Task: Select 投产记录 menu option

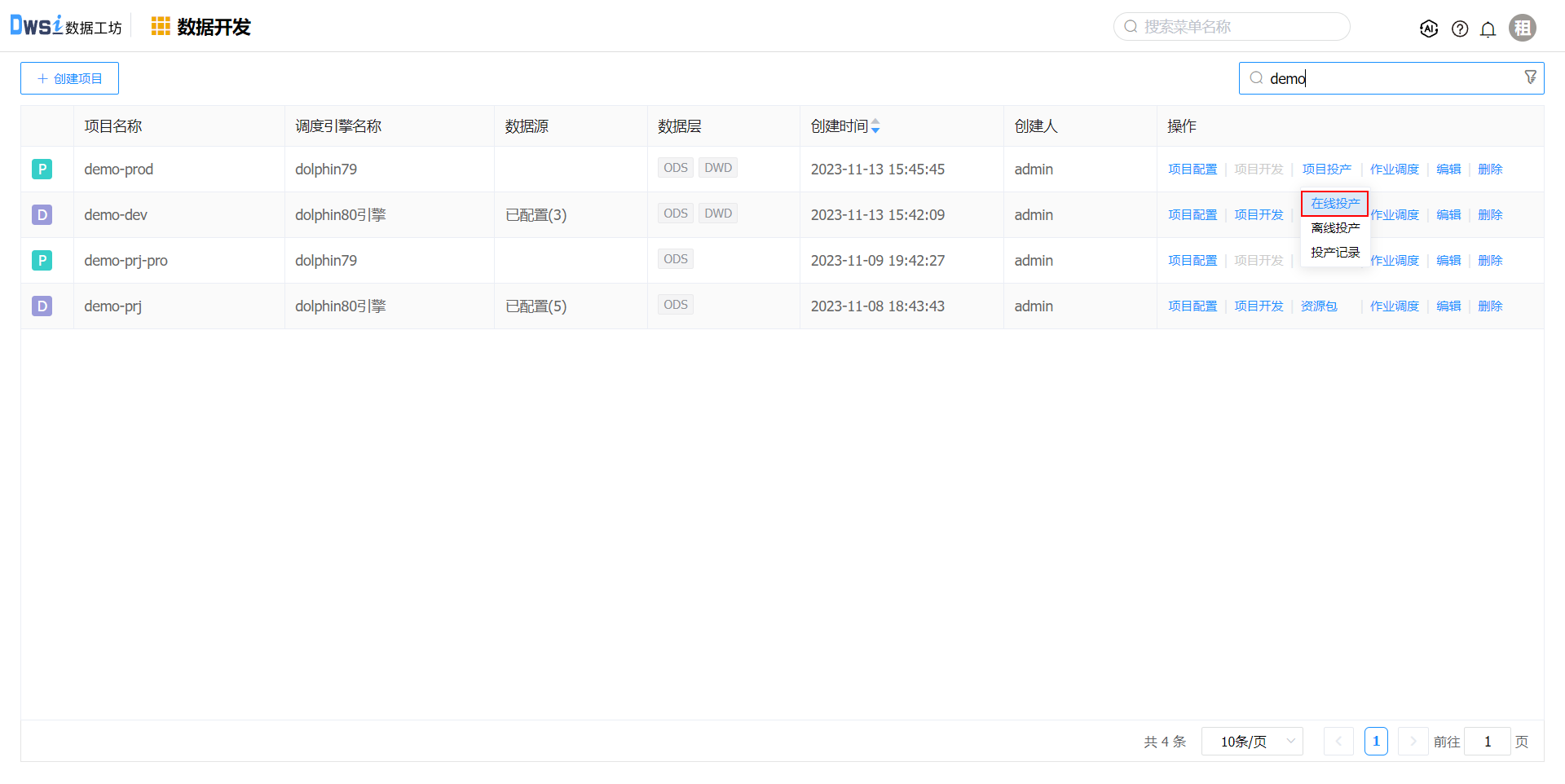Action: coord(1334,253)
